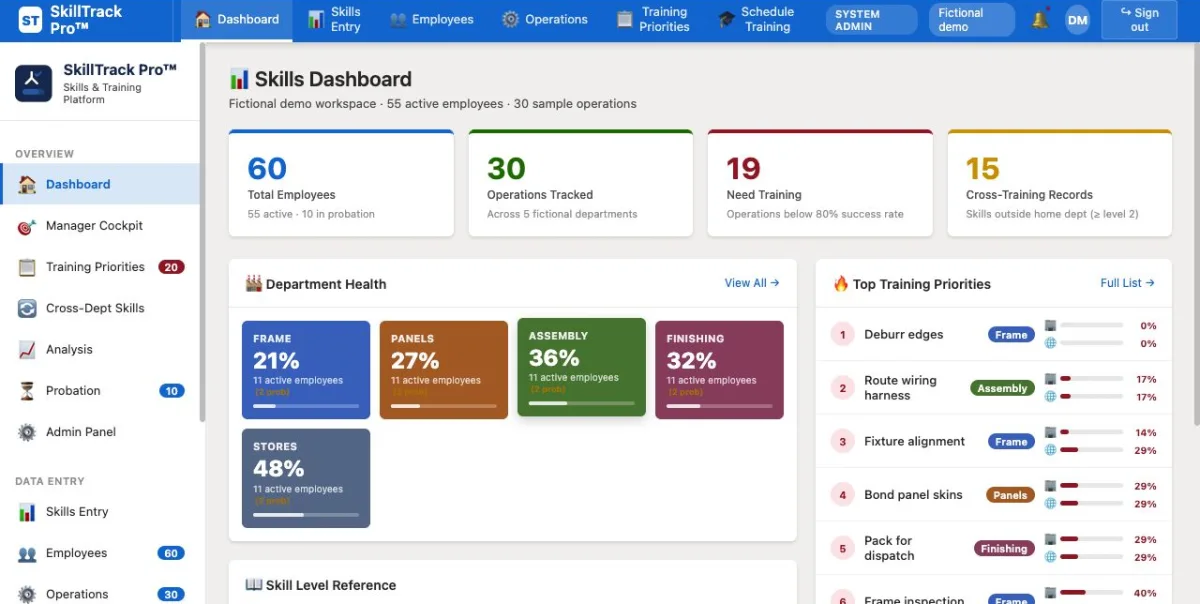
Task: Click the chart icon beside Analysis
Action: pyautogui.click(x=27, y=349)
